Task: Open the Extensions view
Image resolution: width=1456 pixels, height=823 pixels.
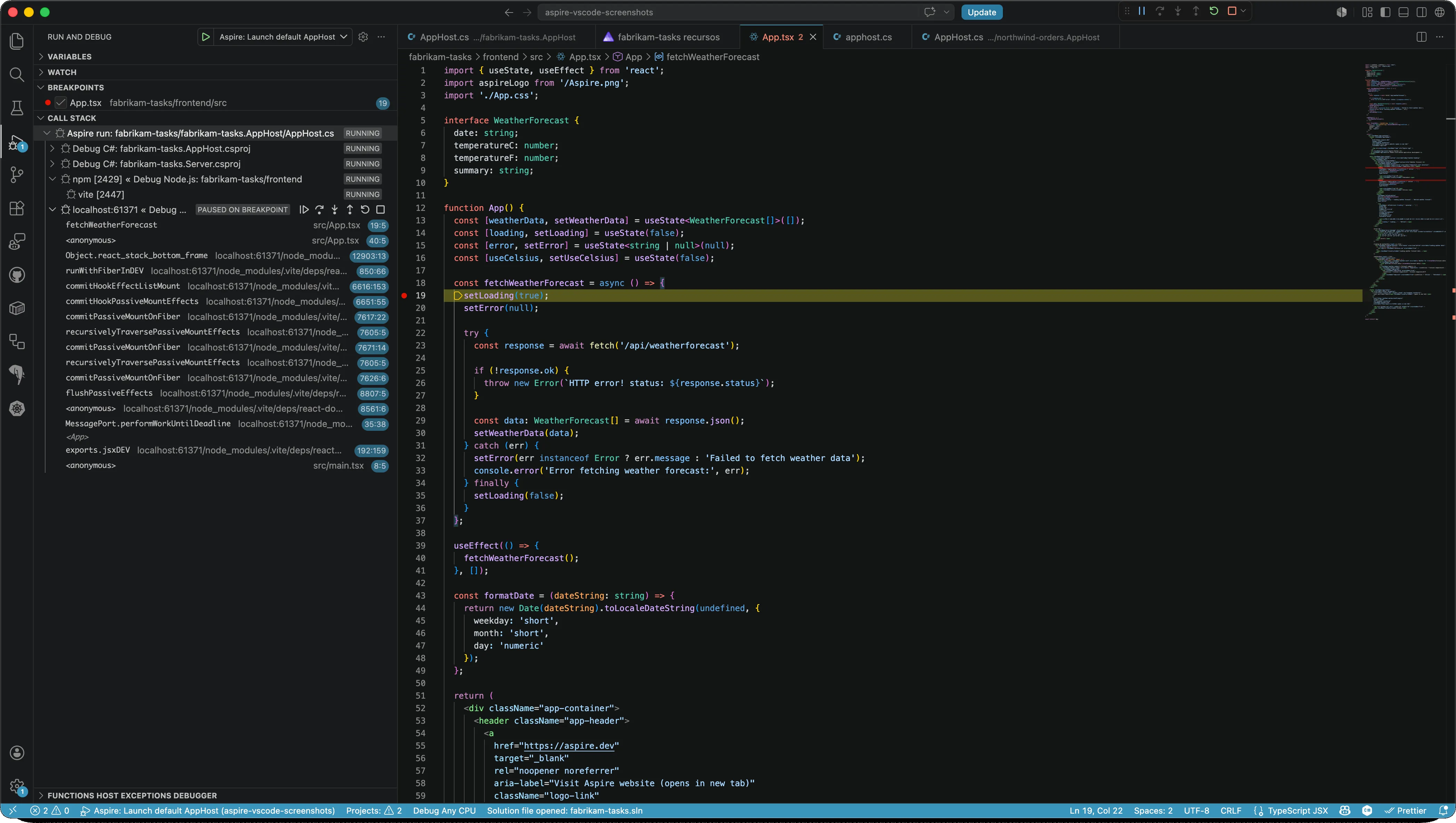Action: (x=17, y=208)
